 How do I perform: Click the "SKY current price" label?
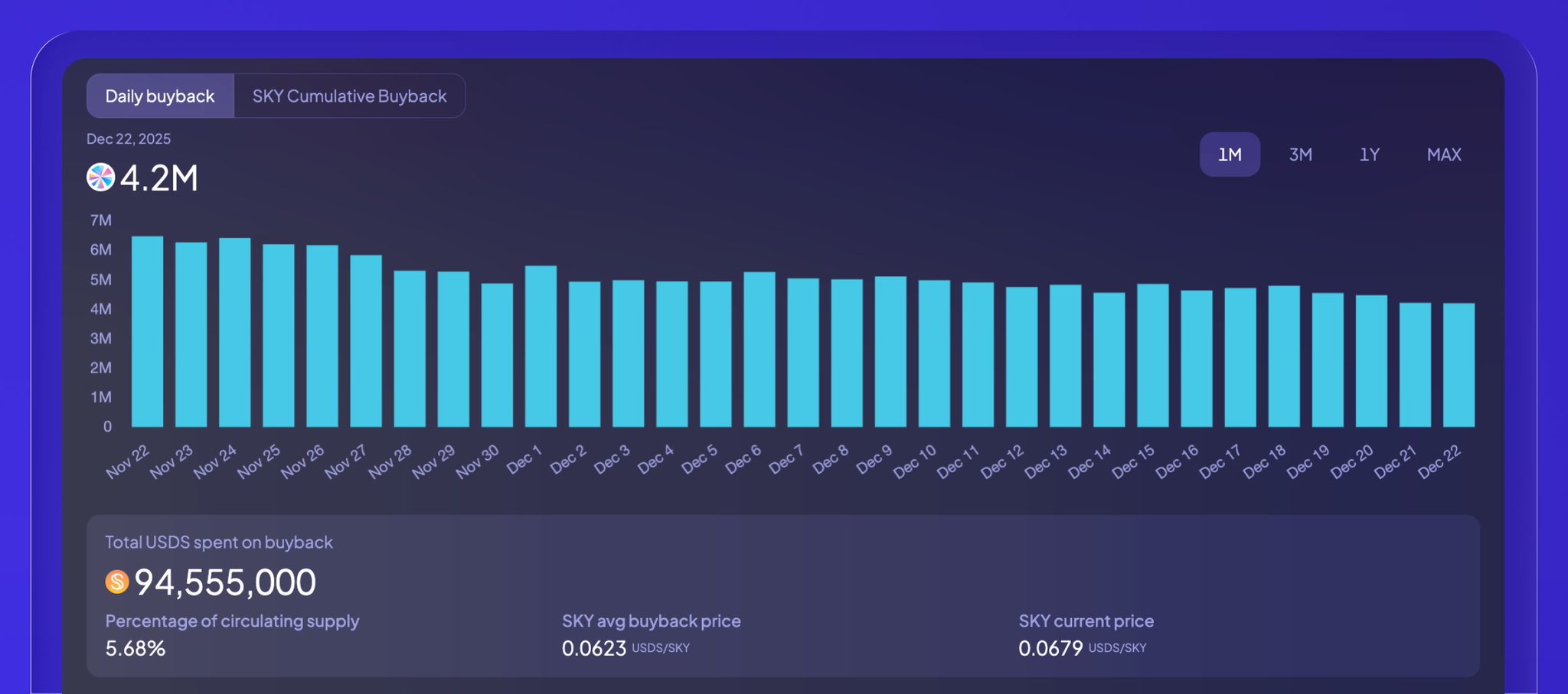click(1086, 621)
